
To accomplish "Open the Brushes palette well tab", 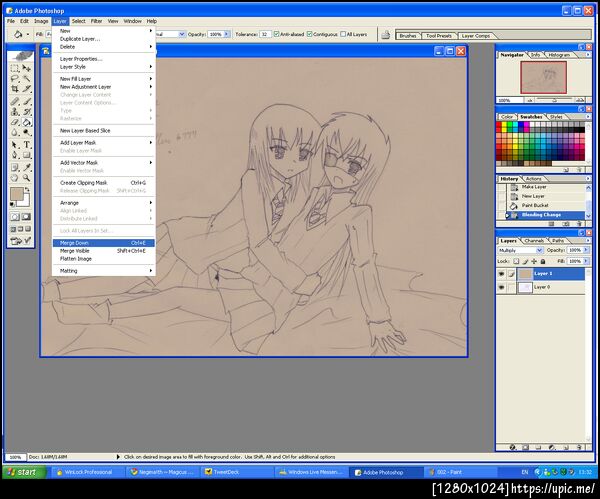I will click(408, 36).
